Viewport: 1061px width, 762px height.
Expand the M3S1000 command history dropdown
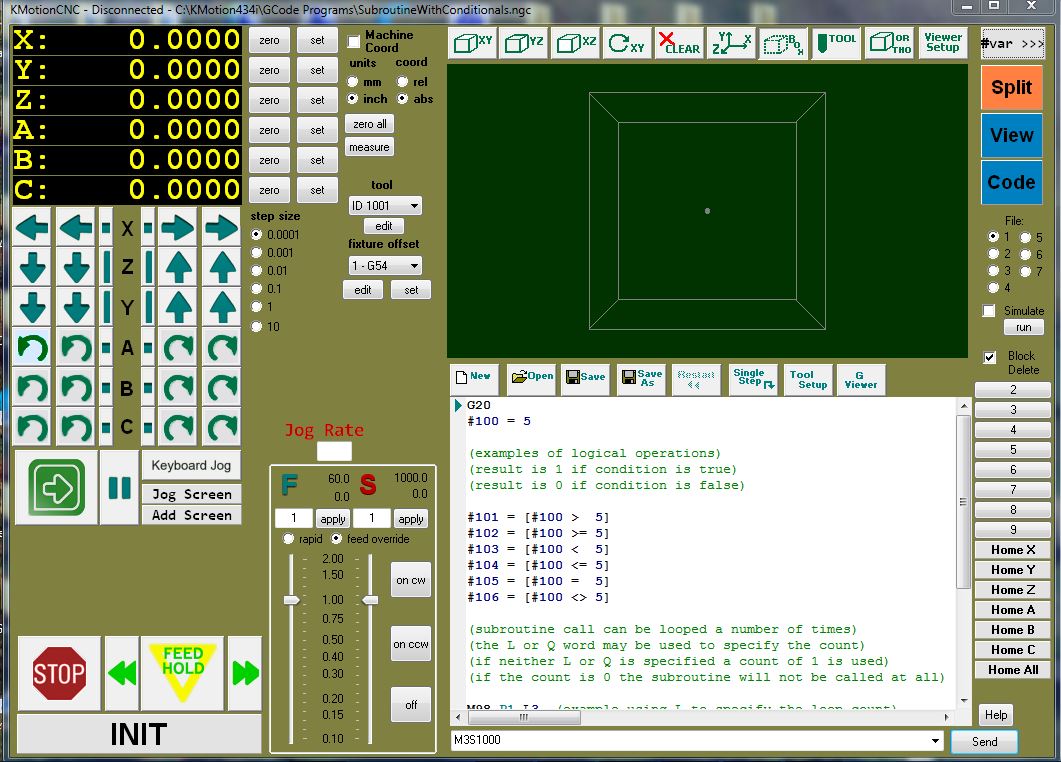click(x=935, y=741)
